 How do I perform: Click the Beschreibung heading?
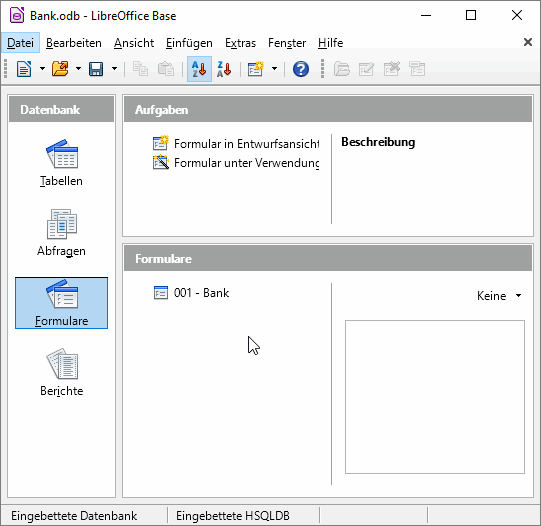tap(378, 142)
